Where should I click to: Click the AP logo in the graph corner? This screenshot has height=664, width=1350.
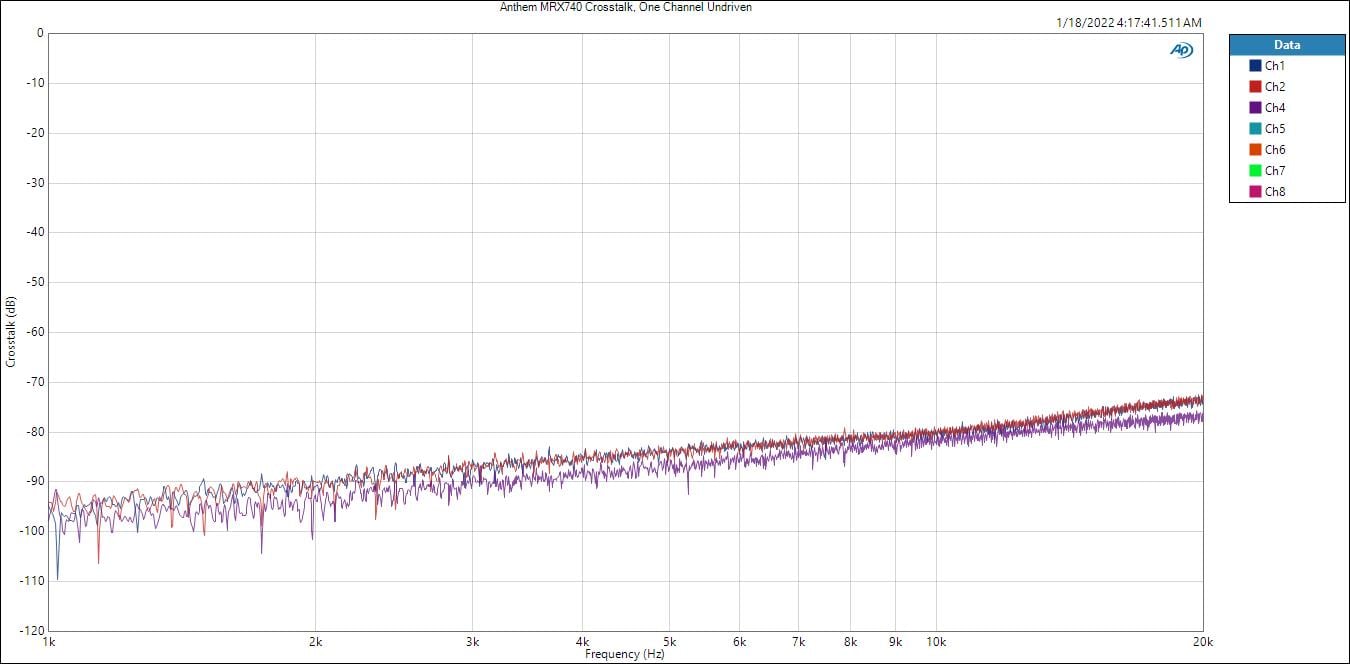pos(1182,50)
